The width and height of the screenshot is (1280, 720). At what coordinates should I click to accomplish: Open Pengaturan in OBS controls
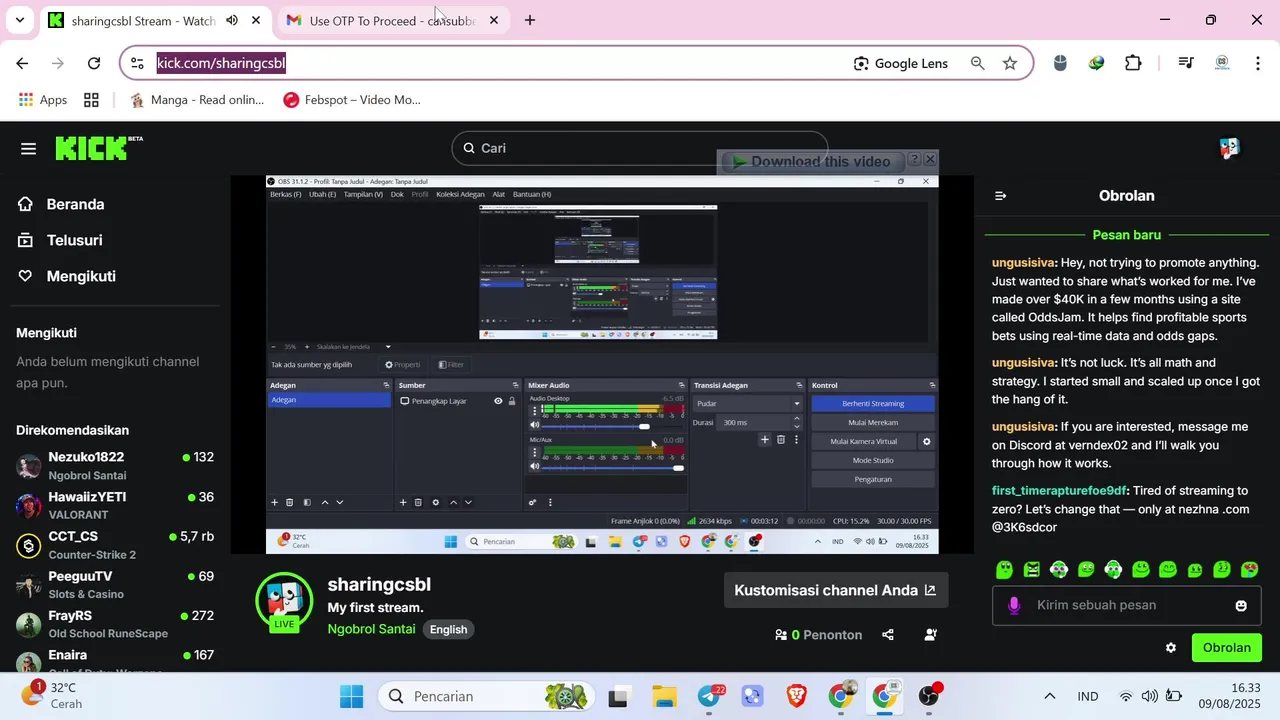pos(873,479)
